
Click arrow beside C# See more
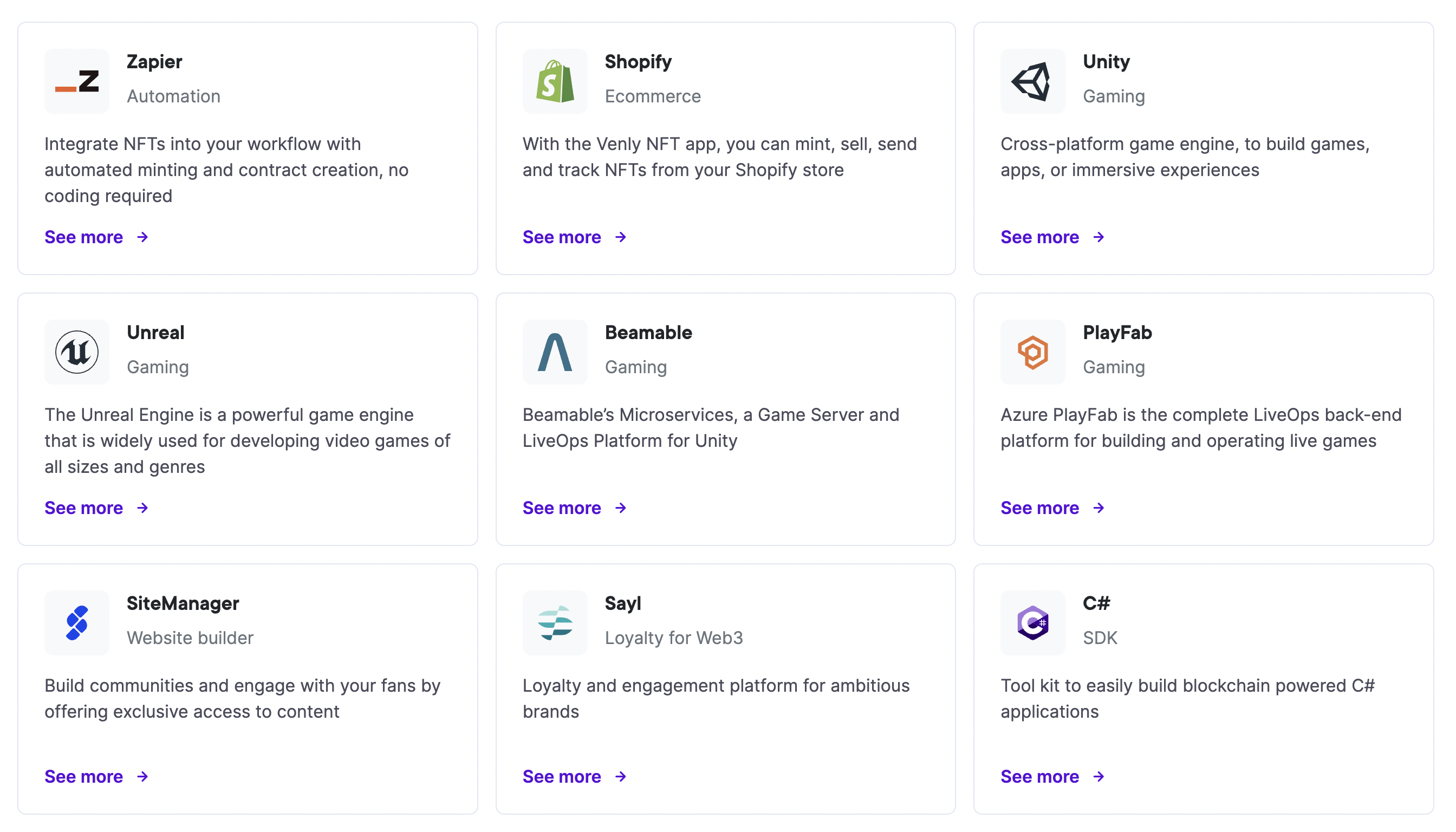pos(1098,777)
